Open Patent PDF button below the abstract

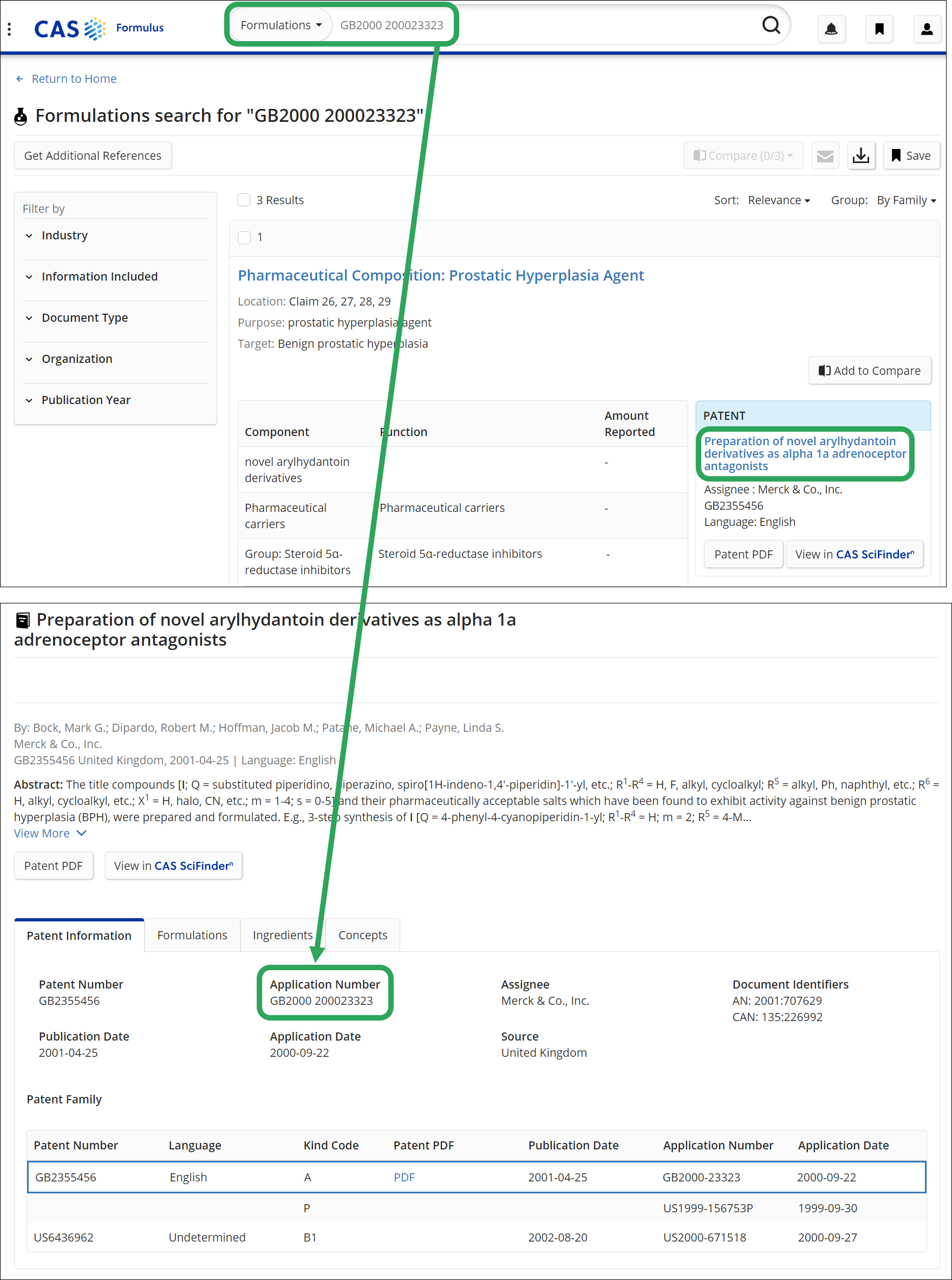54,866
